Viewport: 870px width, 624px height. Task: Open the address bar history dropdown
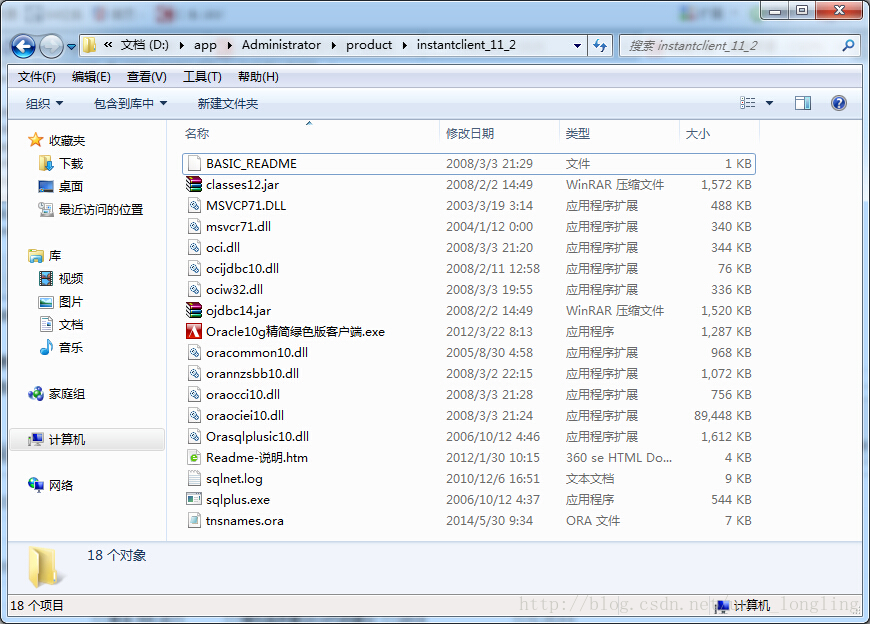click(577, 45)
